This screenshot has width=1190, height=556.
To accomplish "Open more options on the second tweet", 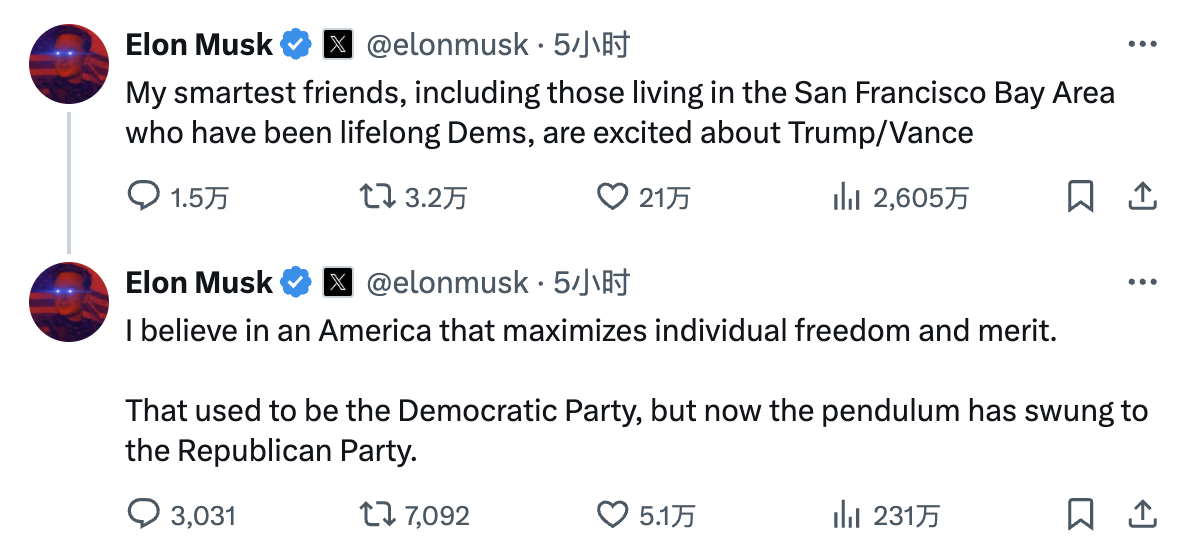I will 1141,283.
